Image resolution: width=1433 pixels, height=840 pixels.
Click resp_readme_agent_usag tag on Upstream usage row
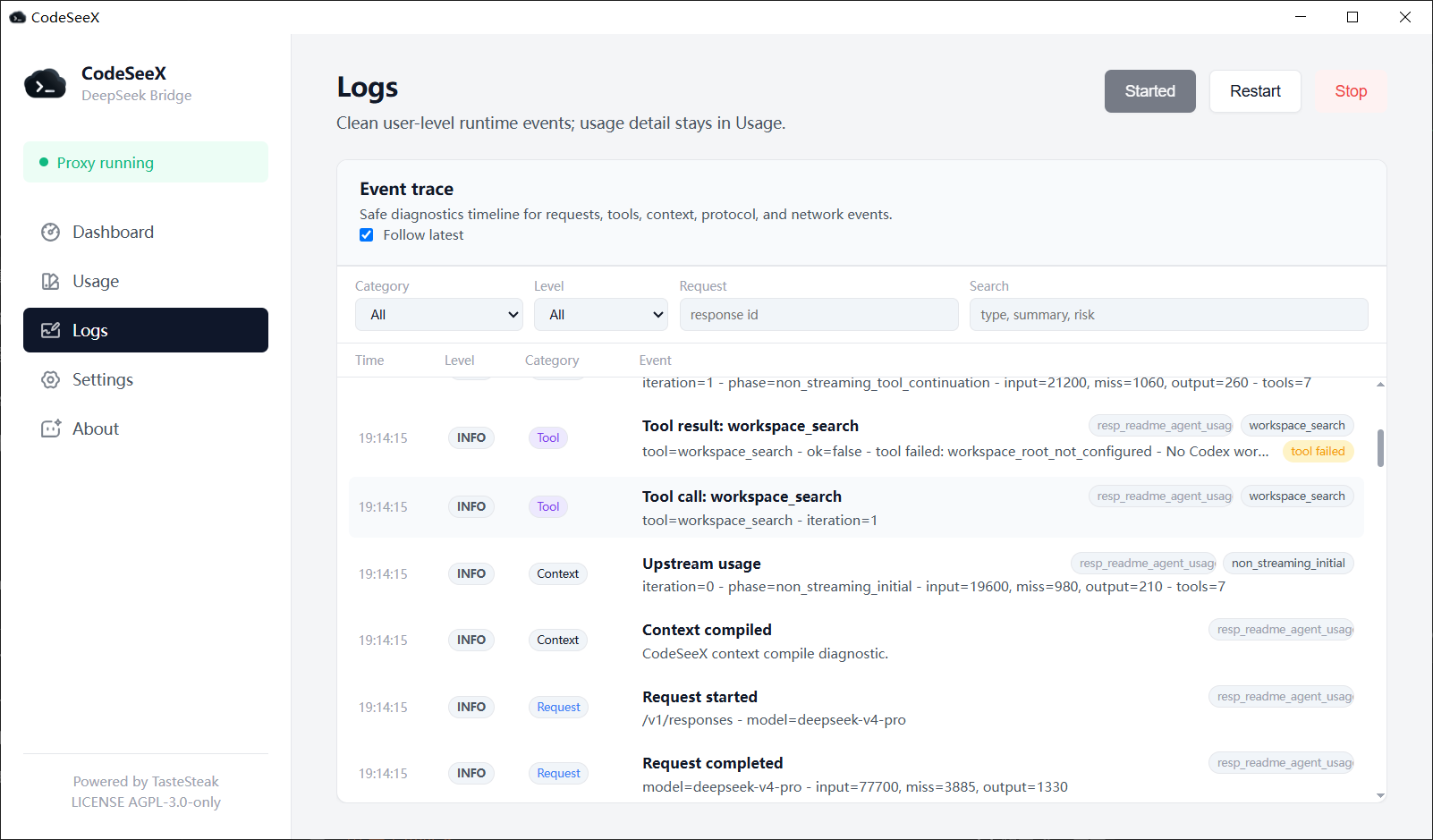point(1143,564)
